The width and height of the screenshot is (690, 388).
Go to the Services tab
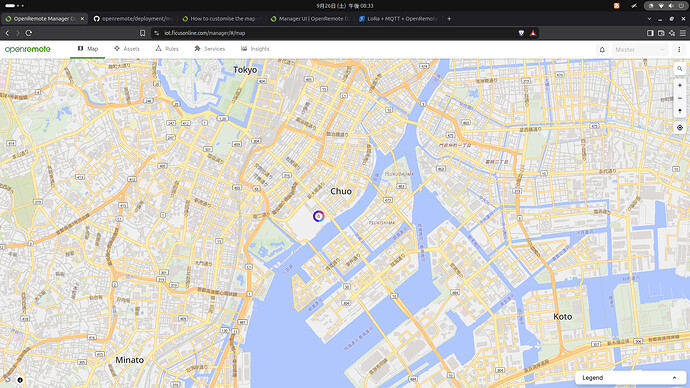click(x=209, y=49)
